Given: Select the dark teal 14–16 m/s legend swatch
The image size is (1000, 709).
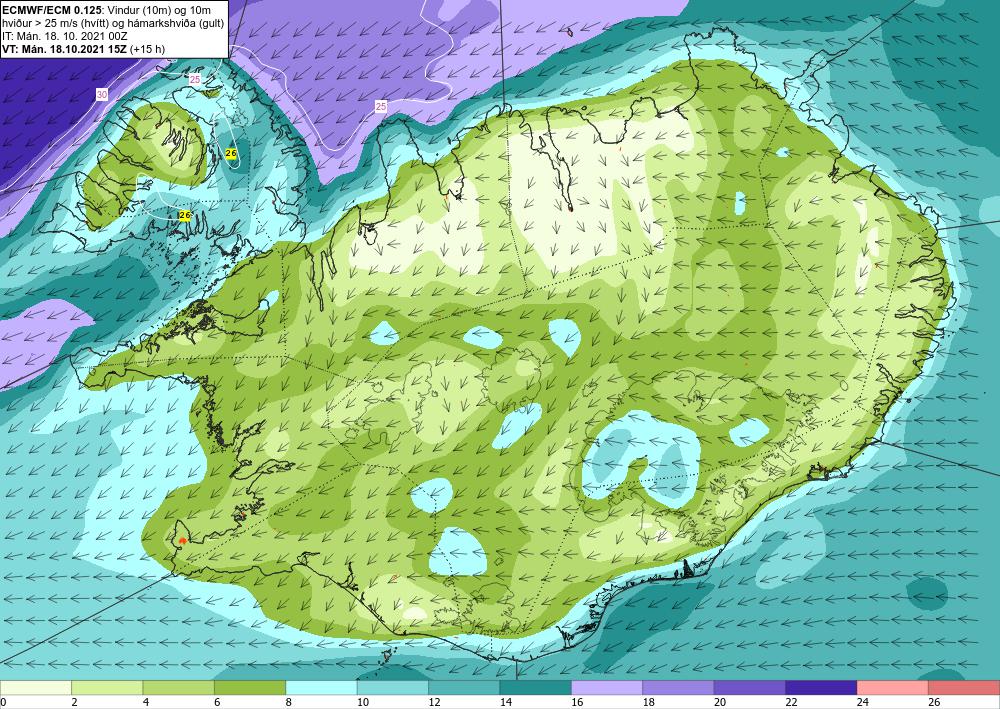Looking at the screenshot, I should (x=536, y=688).
